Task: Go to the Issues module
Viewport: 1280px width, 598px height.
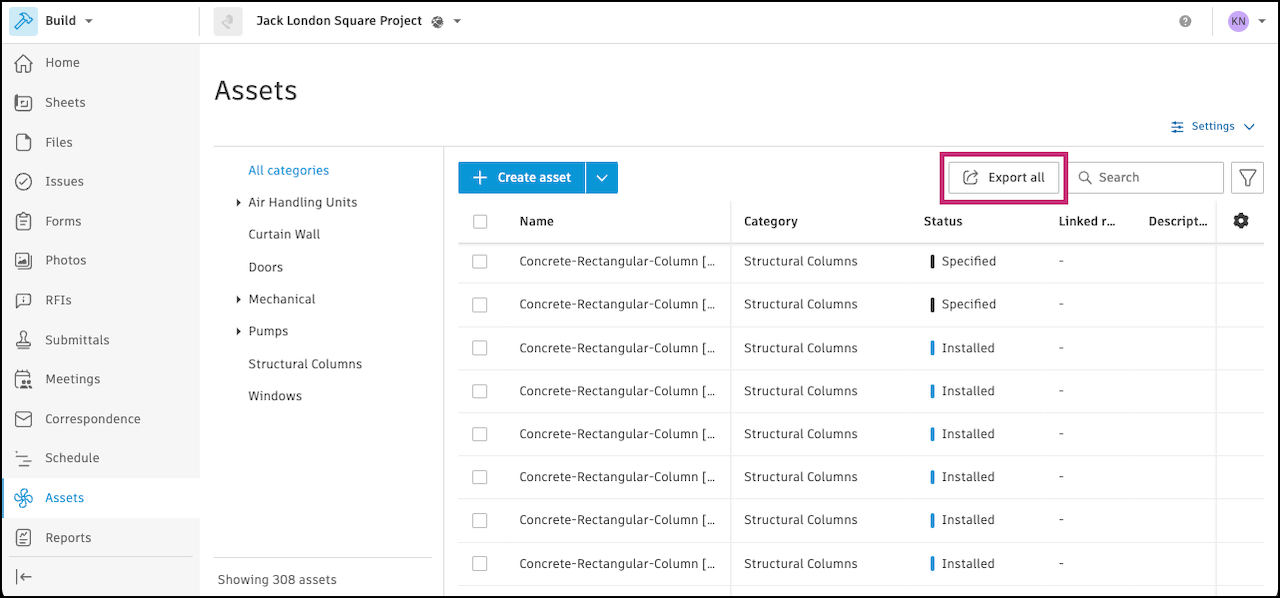Action: 64,181
